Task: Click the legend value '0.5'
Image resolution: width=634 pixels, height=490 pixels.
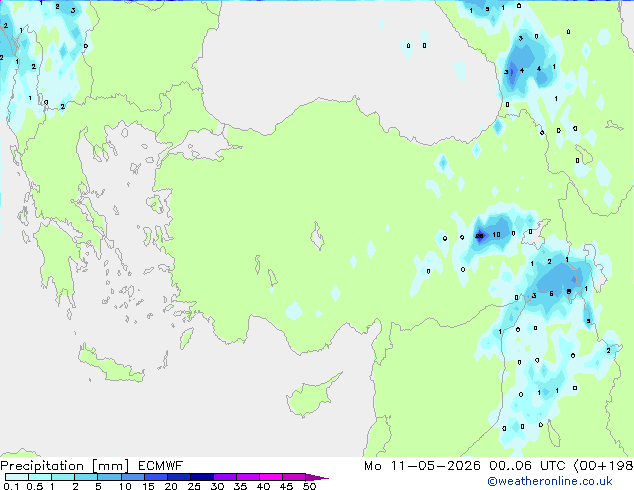Action: pos(35,486)
